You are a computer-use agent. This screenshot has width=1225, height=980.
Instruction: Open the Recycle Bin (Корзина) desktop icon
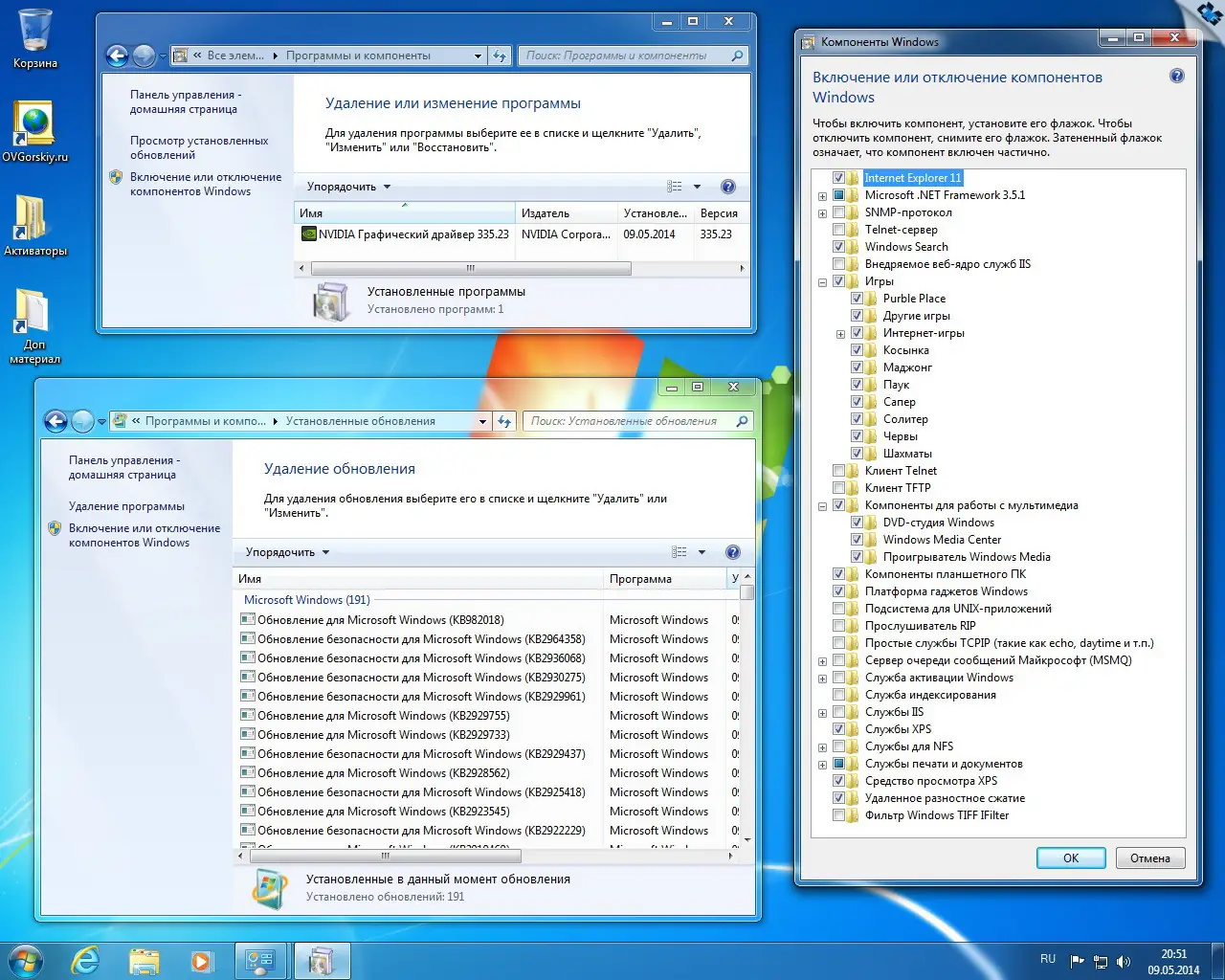click(x=35, y=39)
